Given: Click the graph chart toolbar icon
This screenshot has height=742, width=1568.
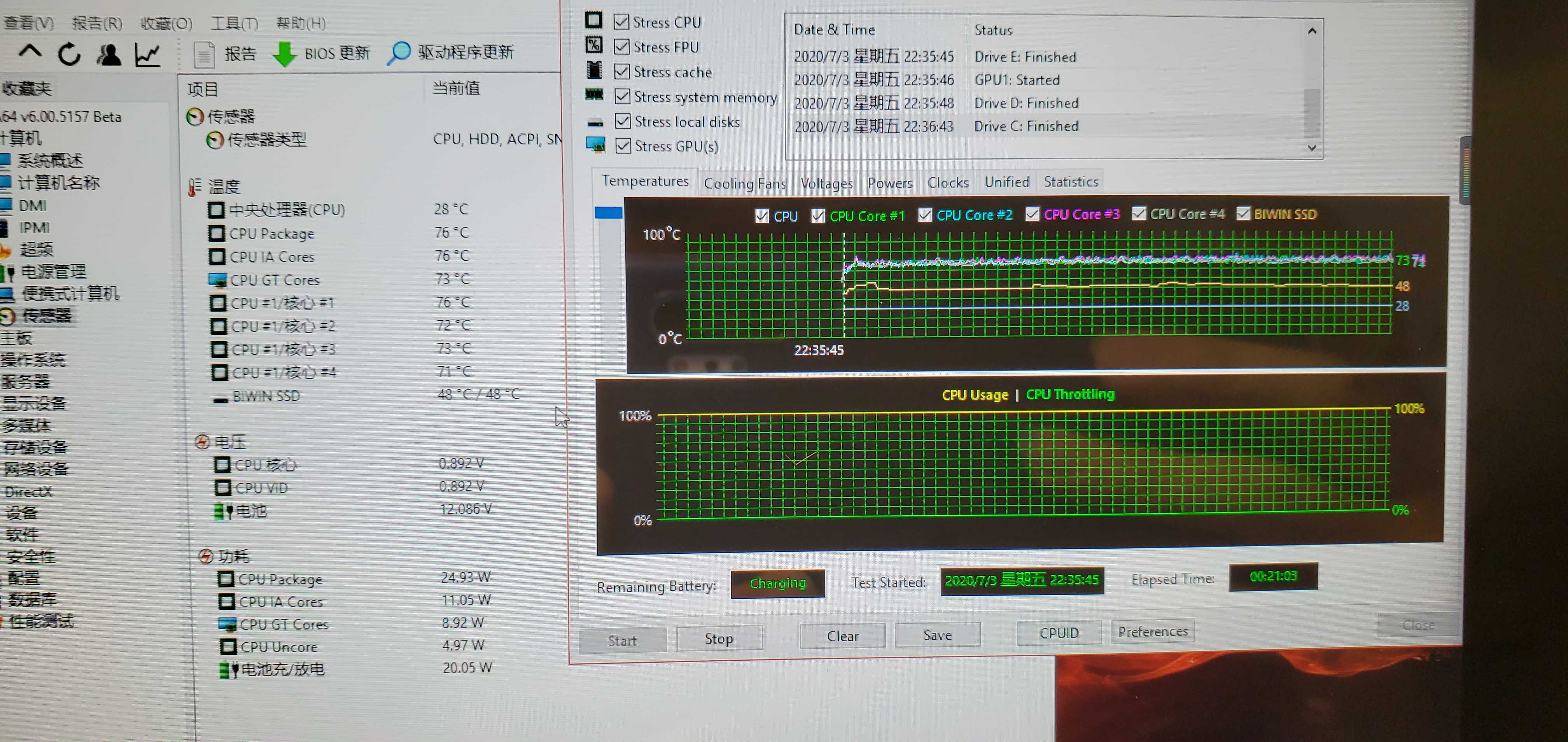Looking at the screenshot, I should 148,55.
